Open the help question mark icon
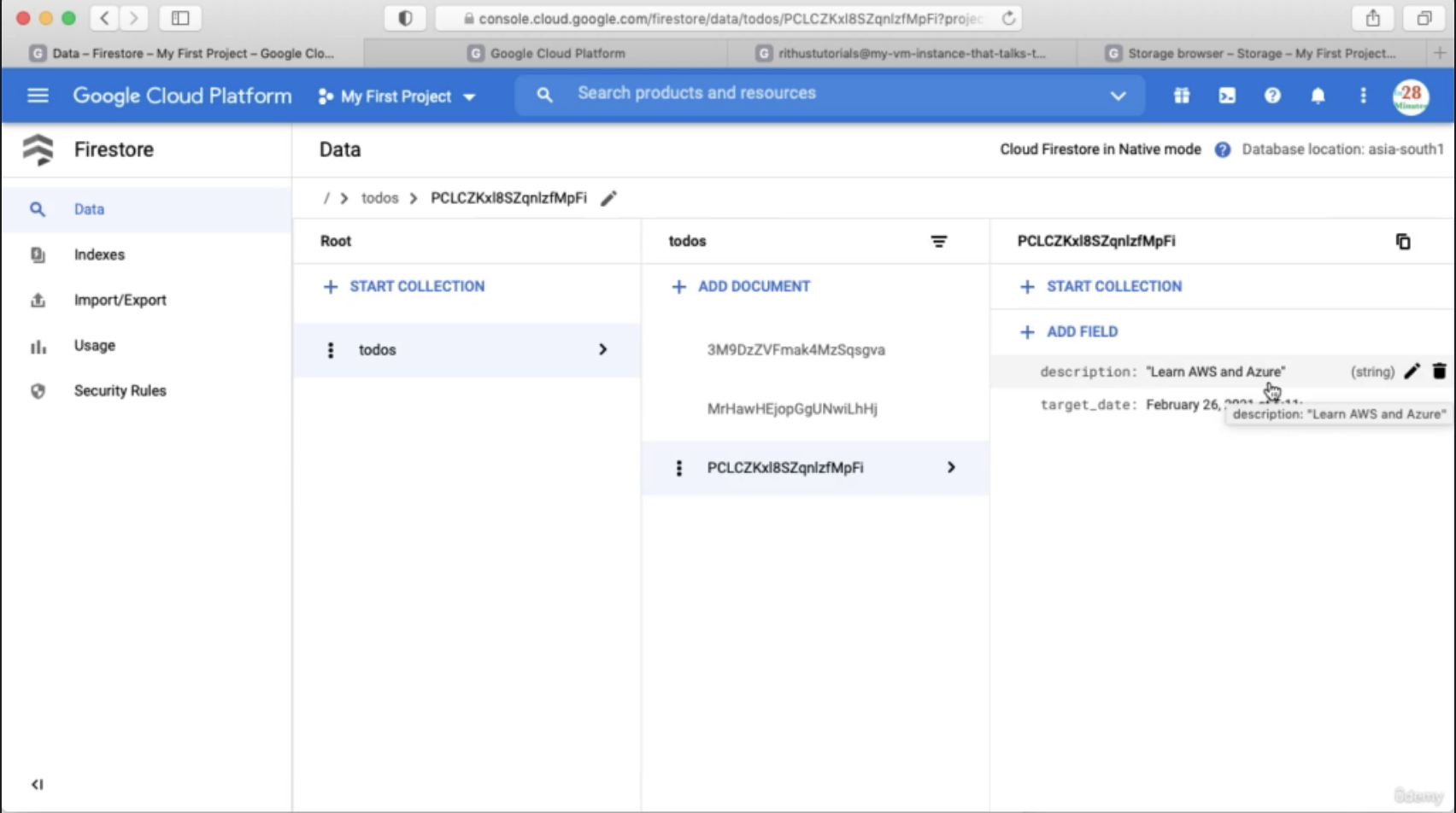 click(1272, 96)
